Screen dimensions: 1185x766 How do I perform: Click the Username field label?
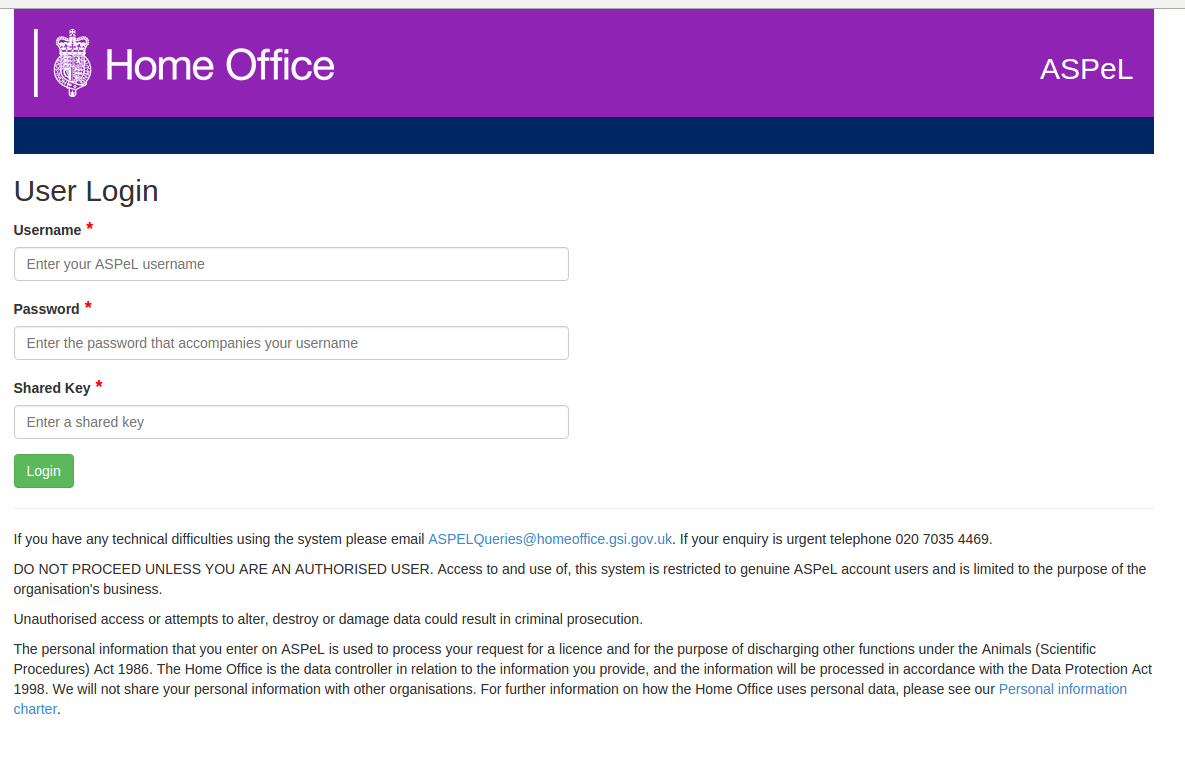(48, 230)
